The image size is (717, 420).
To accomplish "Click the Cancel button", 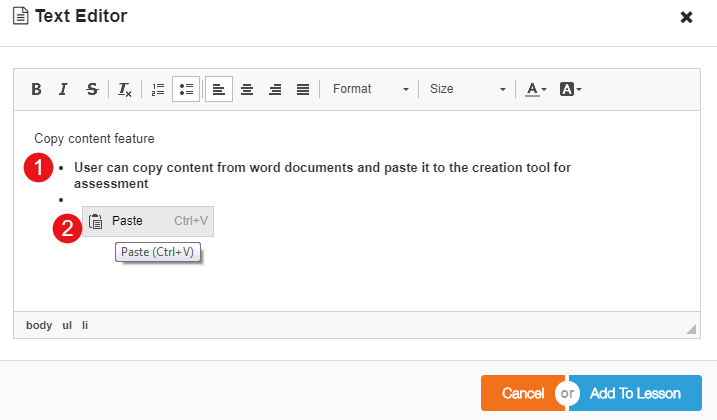I will click(522, 393).
